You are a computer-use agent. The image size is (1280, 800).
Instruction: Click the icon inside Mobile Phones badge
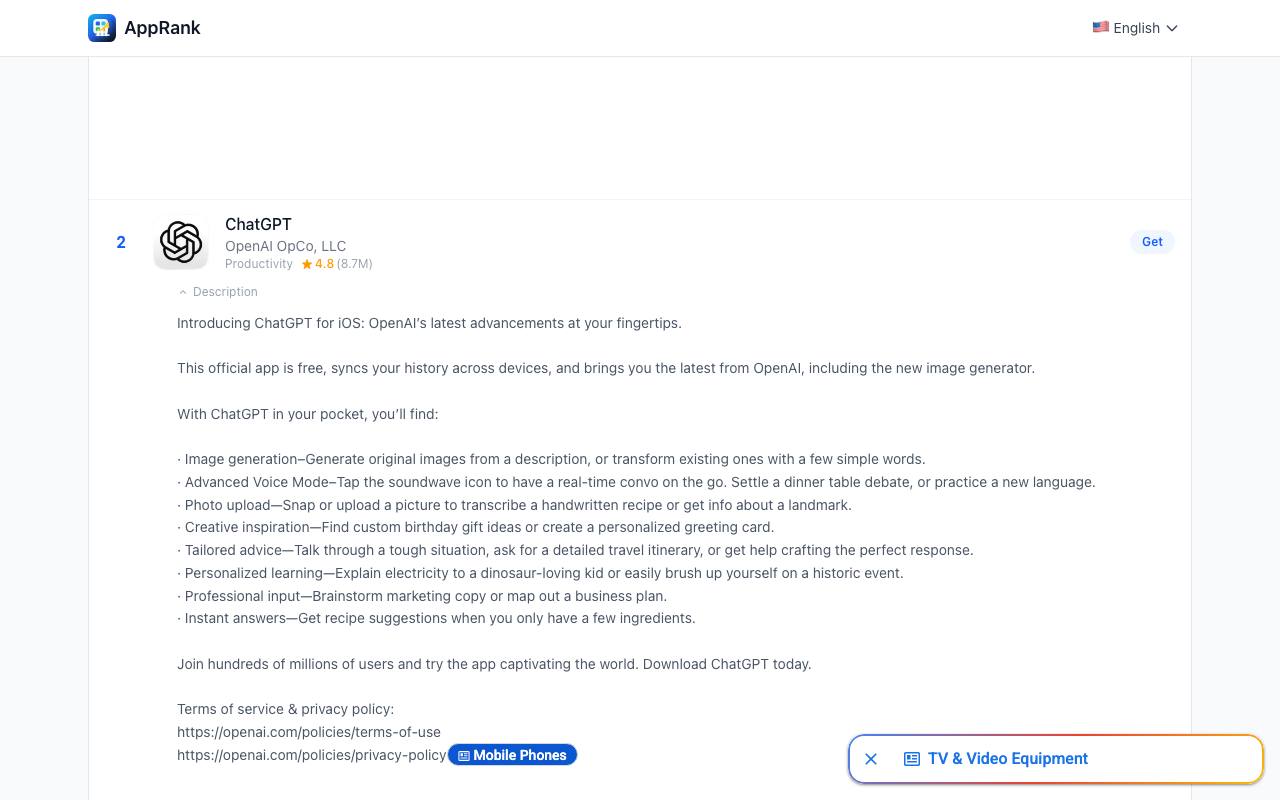[464, 756]
